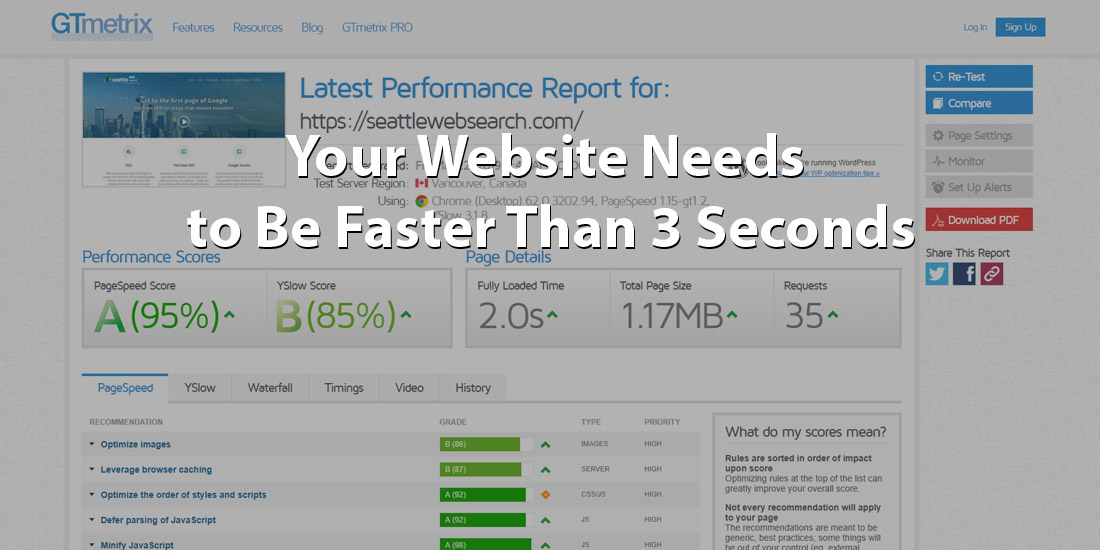Click the YSlow Score trend arrow
Screen dimensions: 1100x550
point(405,314)
